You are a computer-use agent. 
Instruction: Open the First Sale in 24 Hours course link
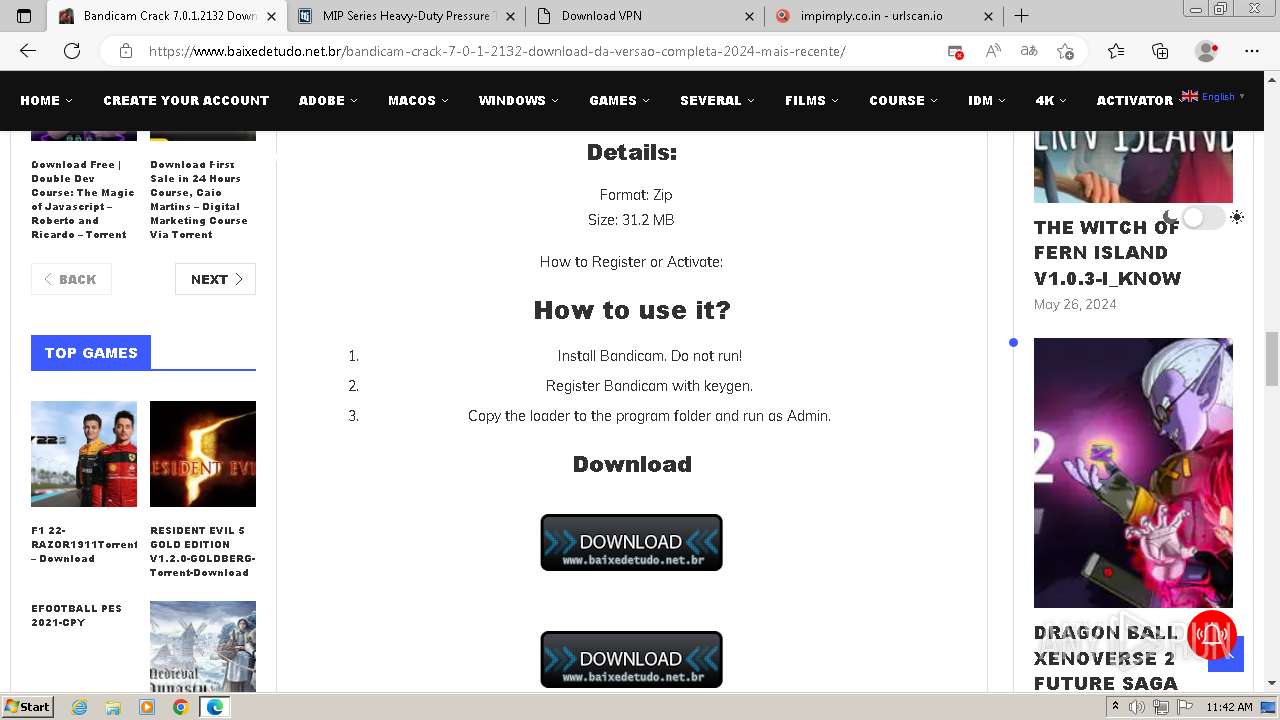(199, 200)
